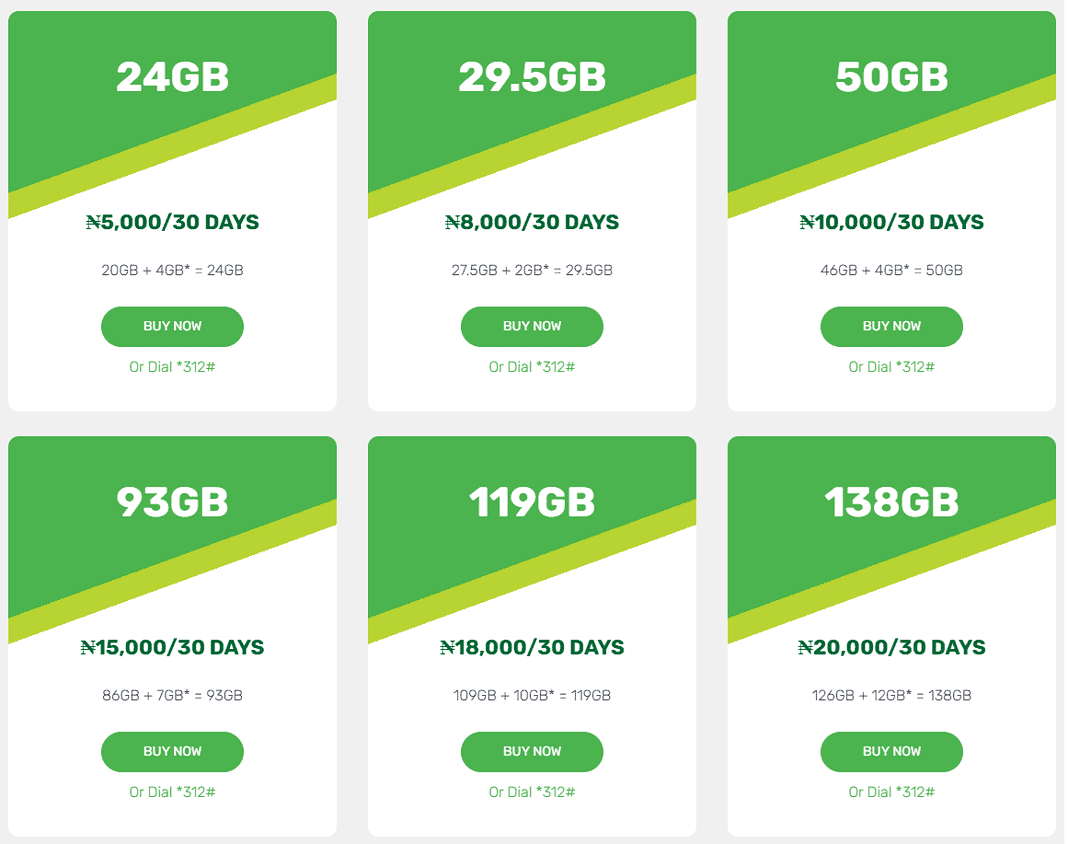Screen dimensions: 1068x844
Task: Click the dial *312# link under 93GB
Action: coord(171,792)
